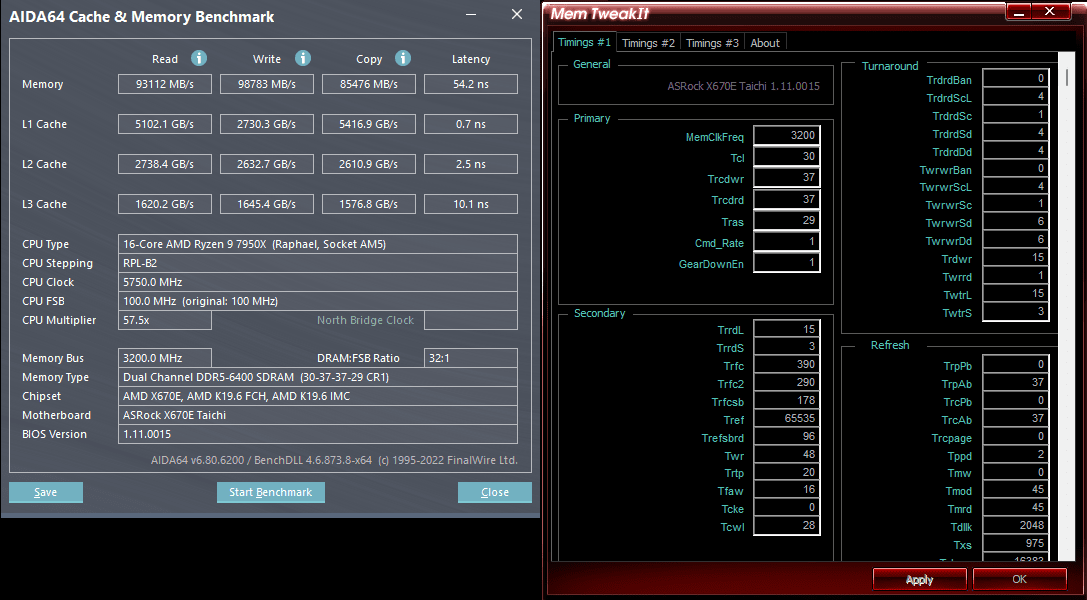
Task: Click the Memory Latency value 54.2 ns
Action: [x=471, y=84]
